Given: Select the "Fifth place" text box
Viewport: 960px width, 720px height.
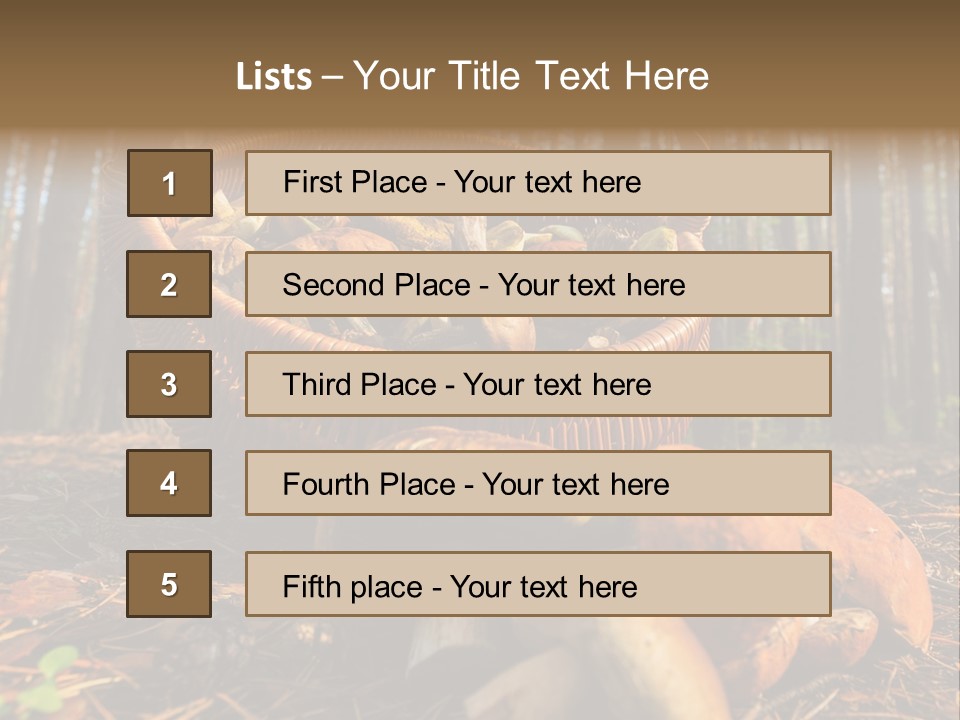Looking at the screenshot, I should coord(538,584).
